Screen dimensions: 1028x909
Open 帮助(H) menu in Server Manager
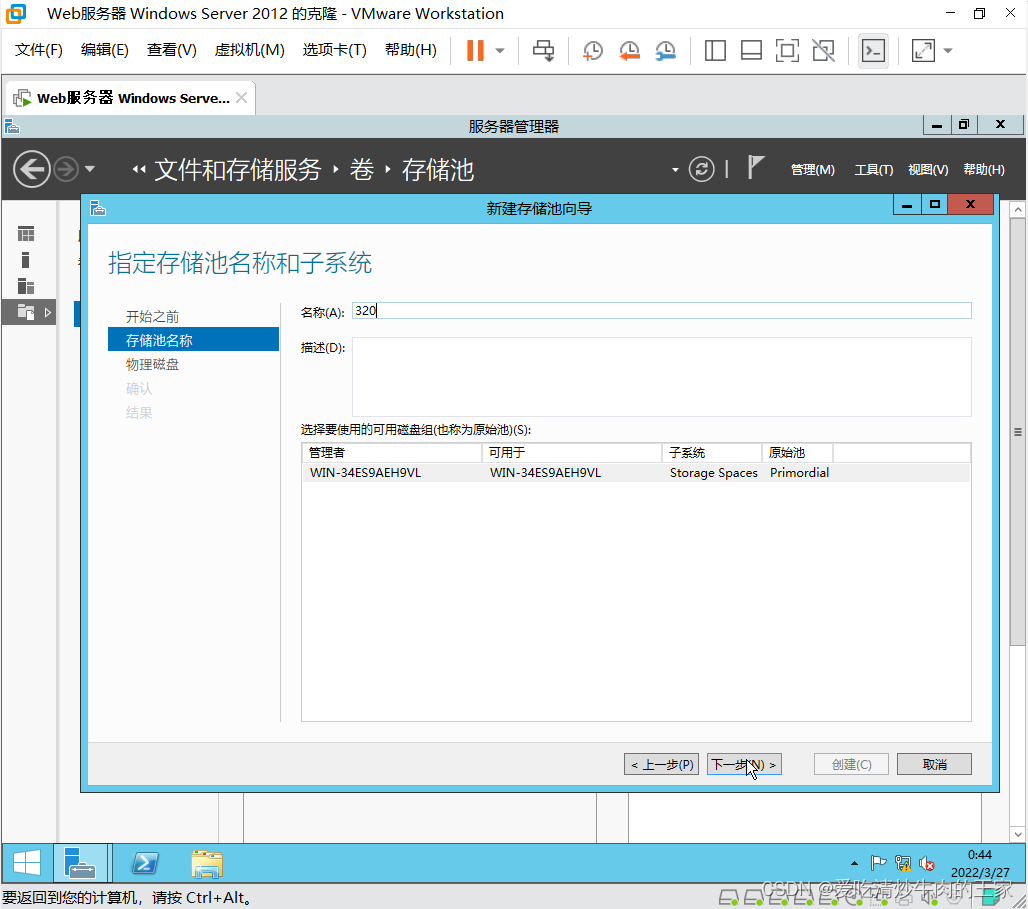[x=983, y=170]
